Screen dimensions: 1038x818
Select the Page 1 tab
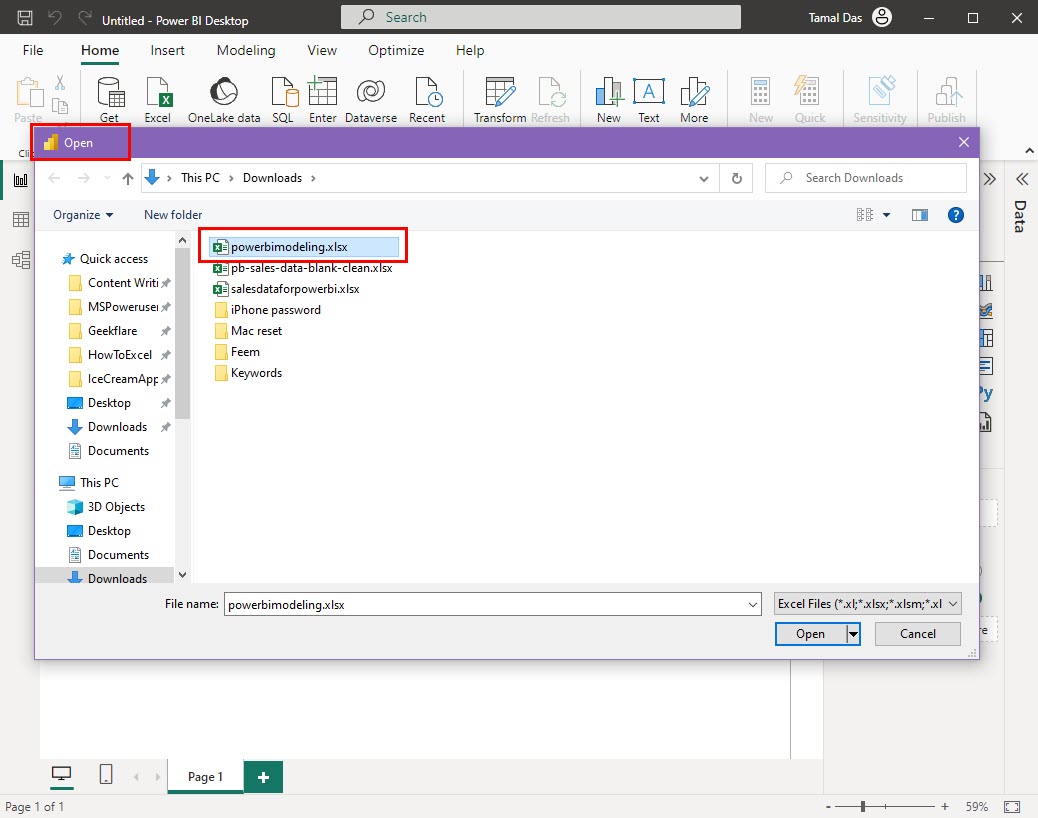(205, 776)
